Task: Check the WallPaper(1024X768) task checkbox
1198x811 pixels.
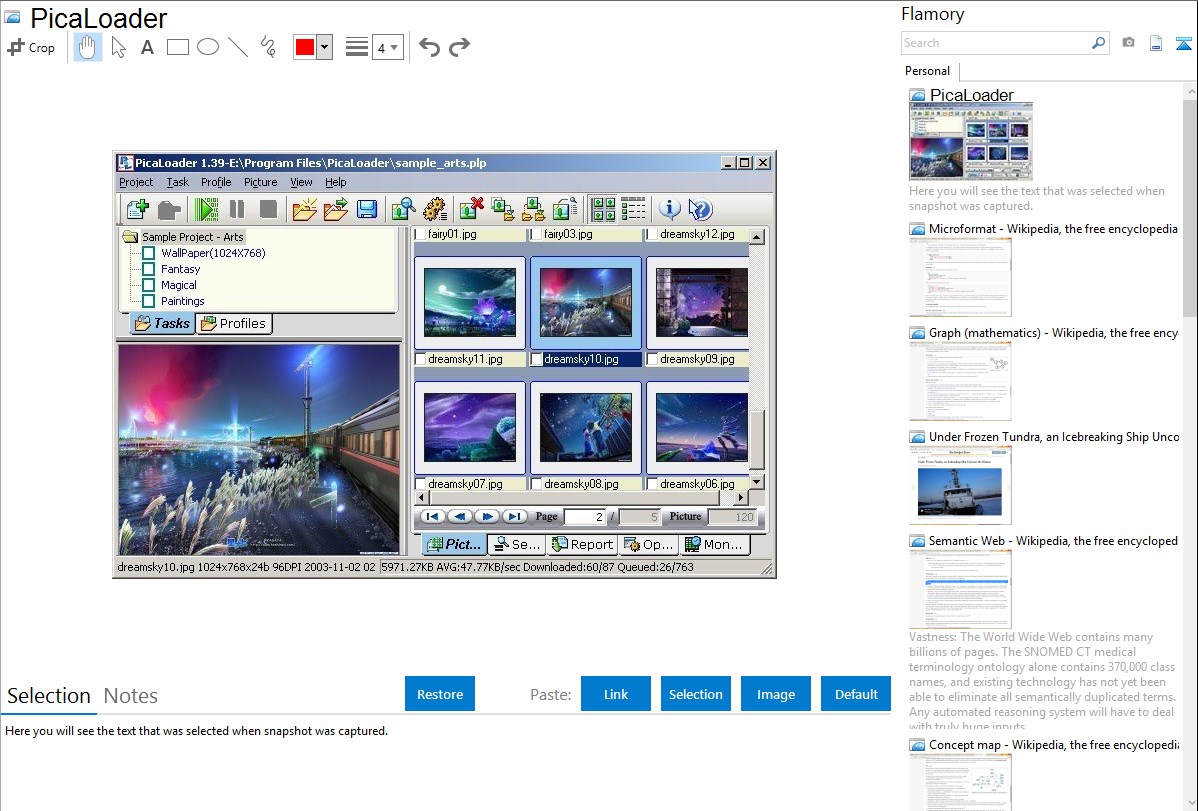Action: (149, 253)
